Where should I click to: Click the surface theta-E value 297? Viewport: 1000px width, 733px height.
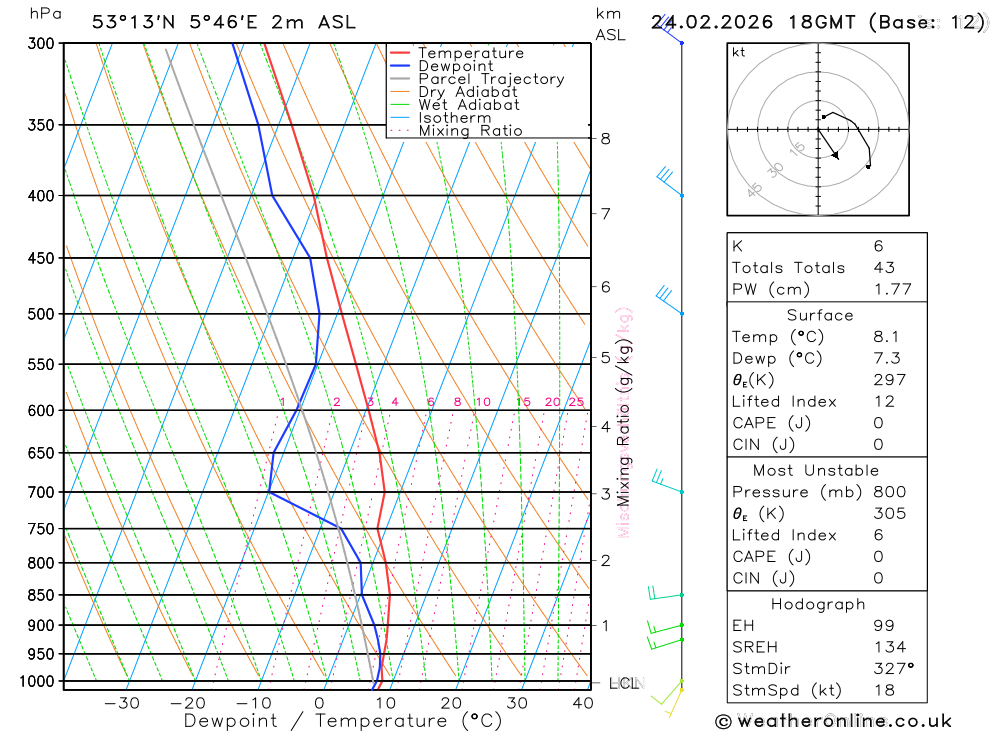(x=889, y=380)
